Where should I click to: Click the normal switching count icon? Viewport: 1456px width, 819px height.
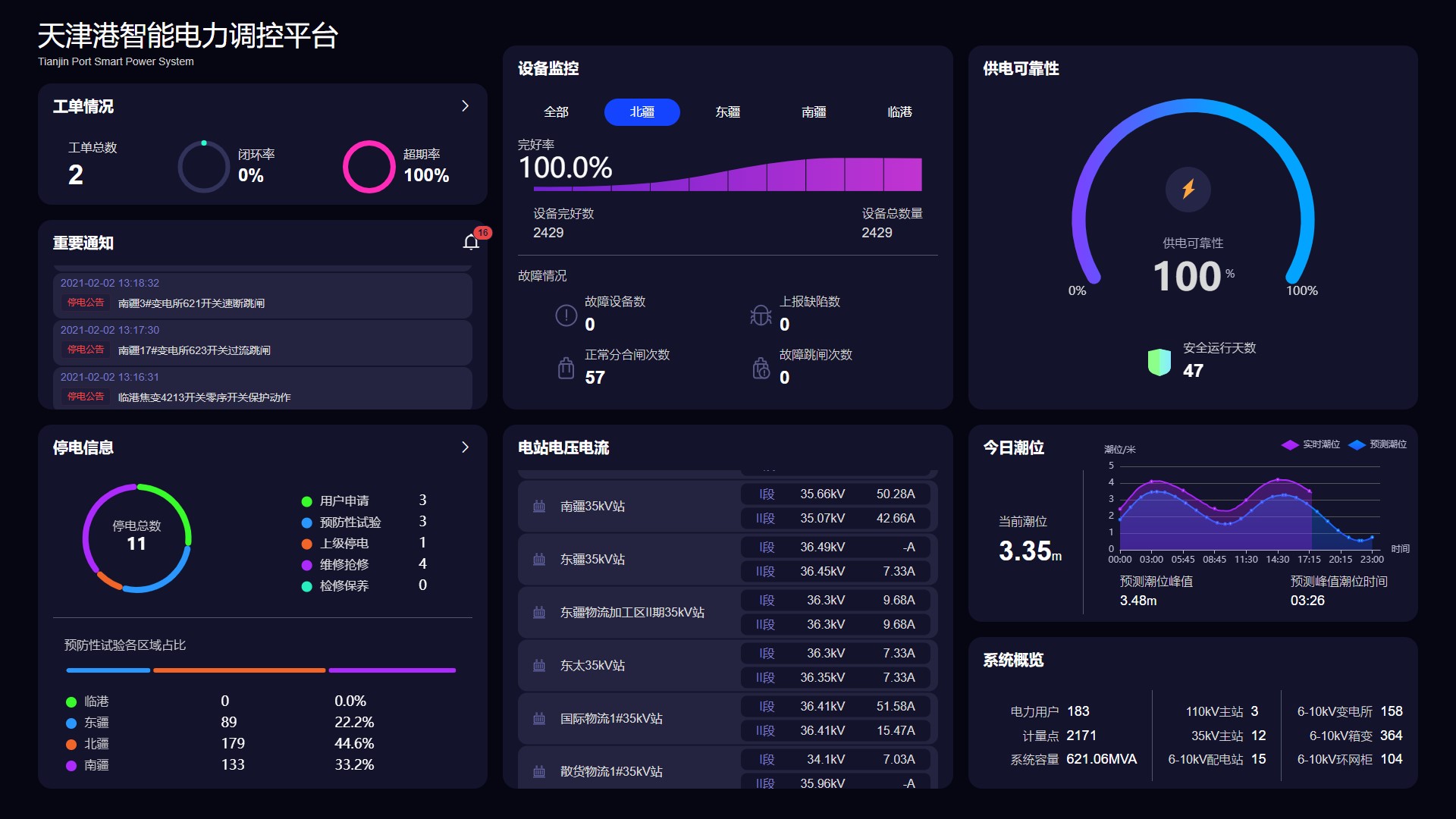click(566, 368)
